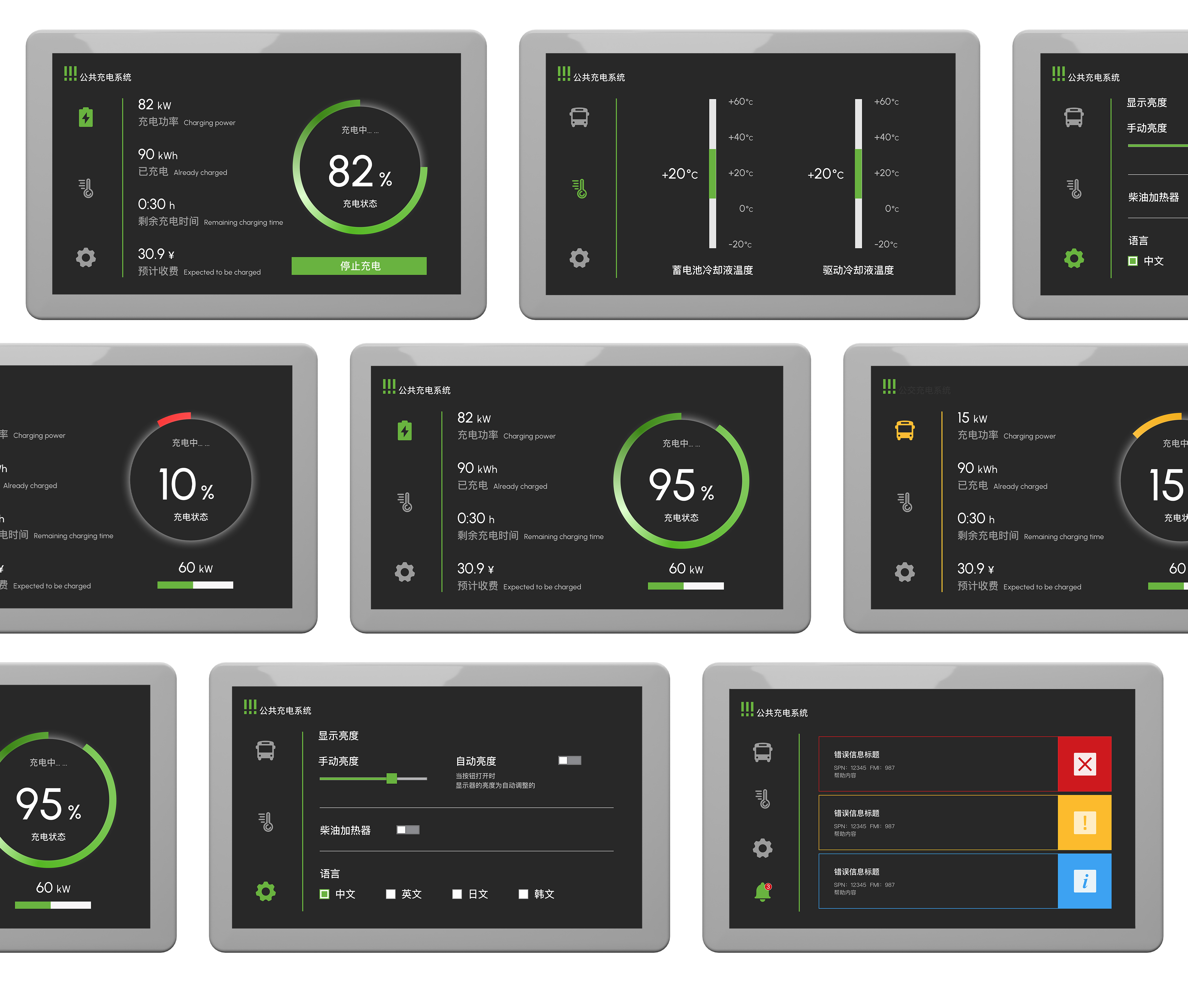
Task: Click the yellow bus icon in sidebar
Action: [x=905, y=430]
